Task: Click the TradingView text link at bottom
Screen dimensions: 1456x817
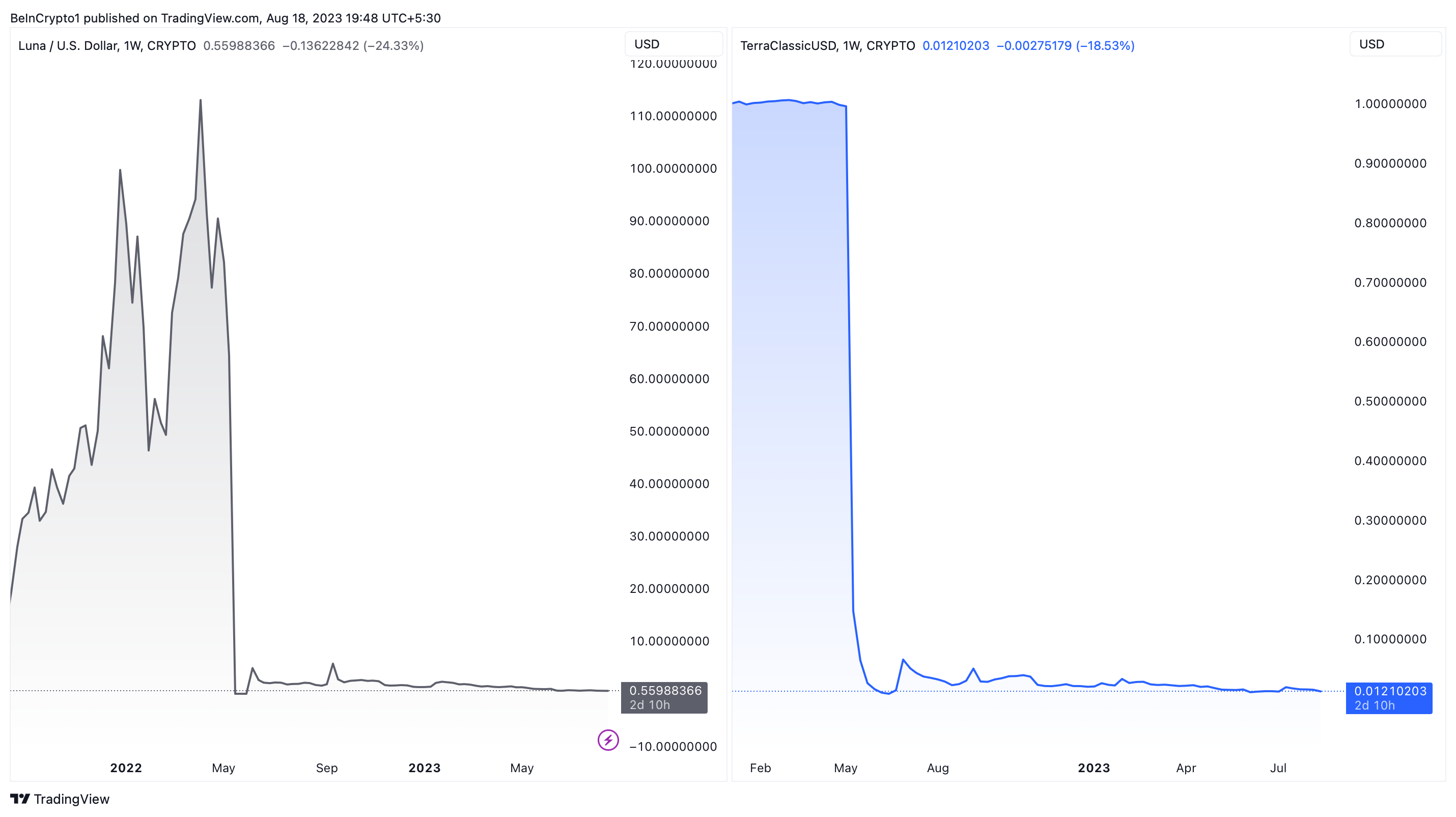Action: coord(71,799)
